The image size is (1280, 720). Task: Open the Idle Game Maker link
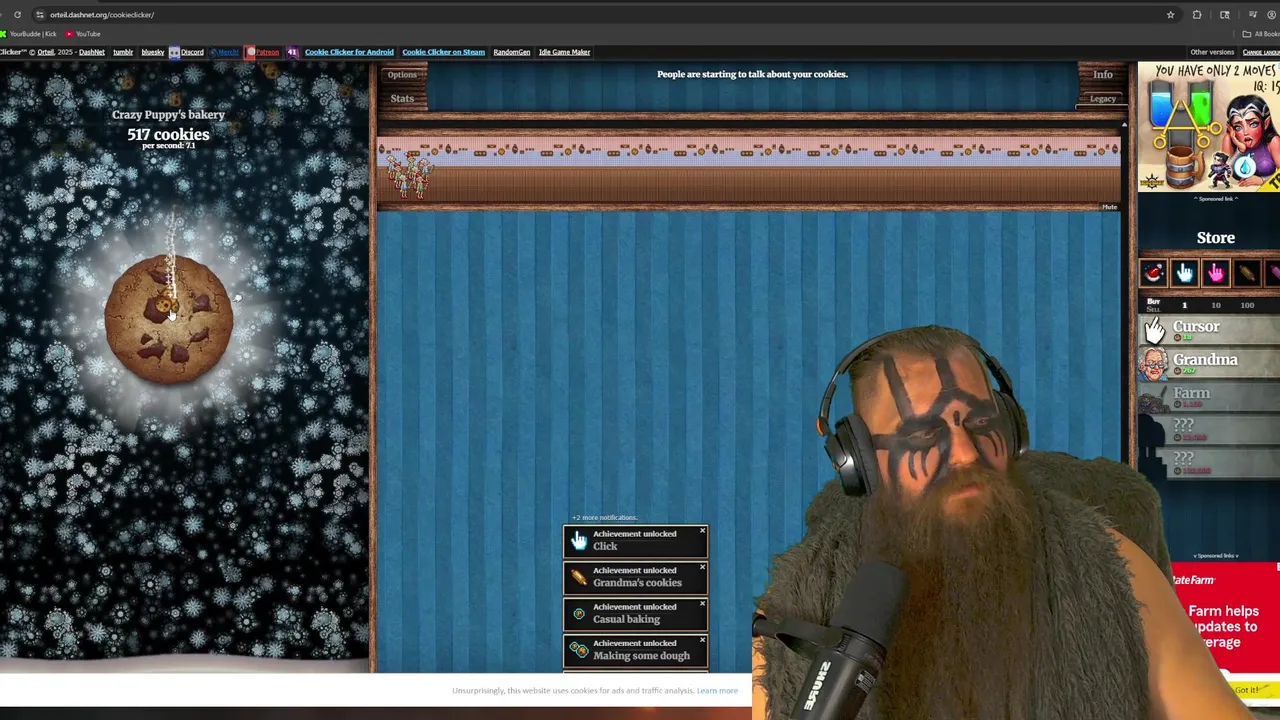point(564,52)
